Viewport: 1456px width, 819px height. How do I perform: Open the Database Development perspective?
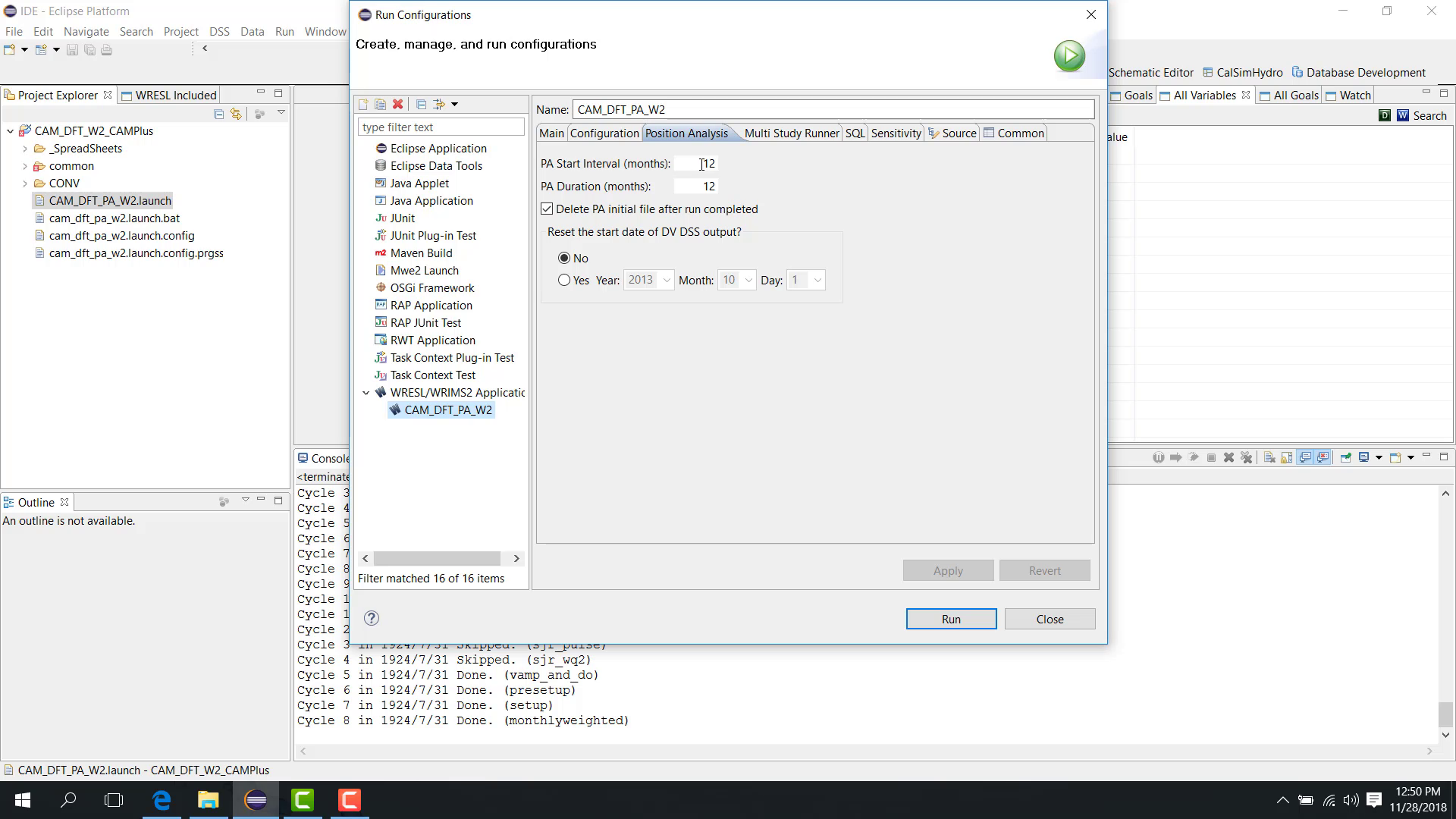click(x=1358, y=73)
